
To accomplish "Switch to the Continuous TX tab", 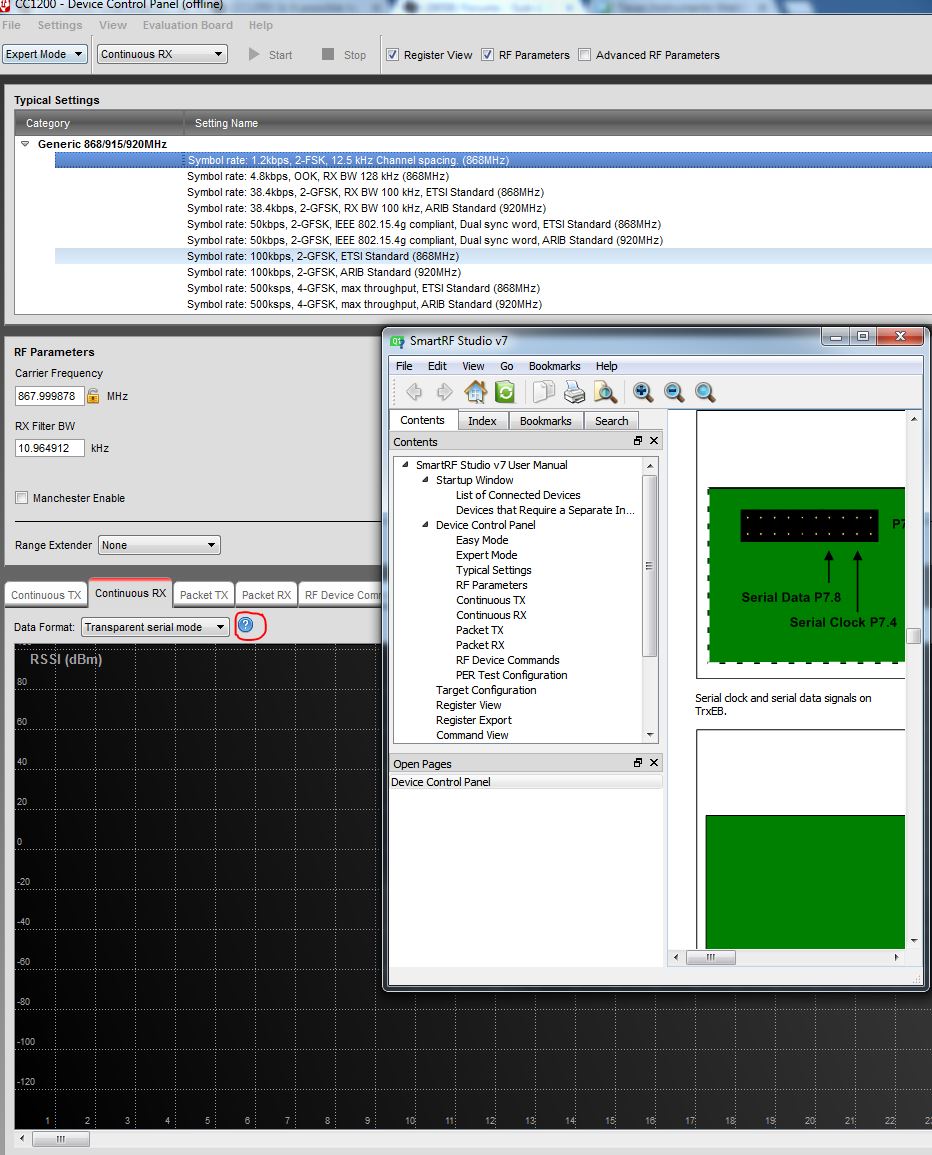I will click(46, 595).
